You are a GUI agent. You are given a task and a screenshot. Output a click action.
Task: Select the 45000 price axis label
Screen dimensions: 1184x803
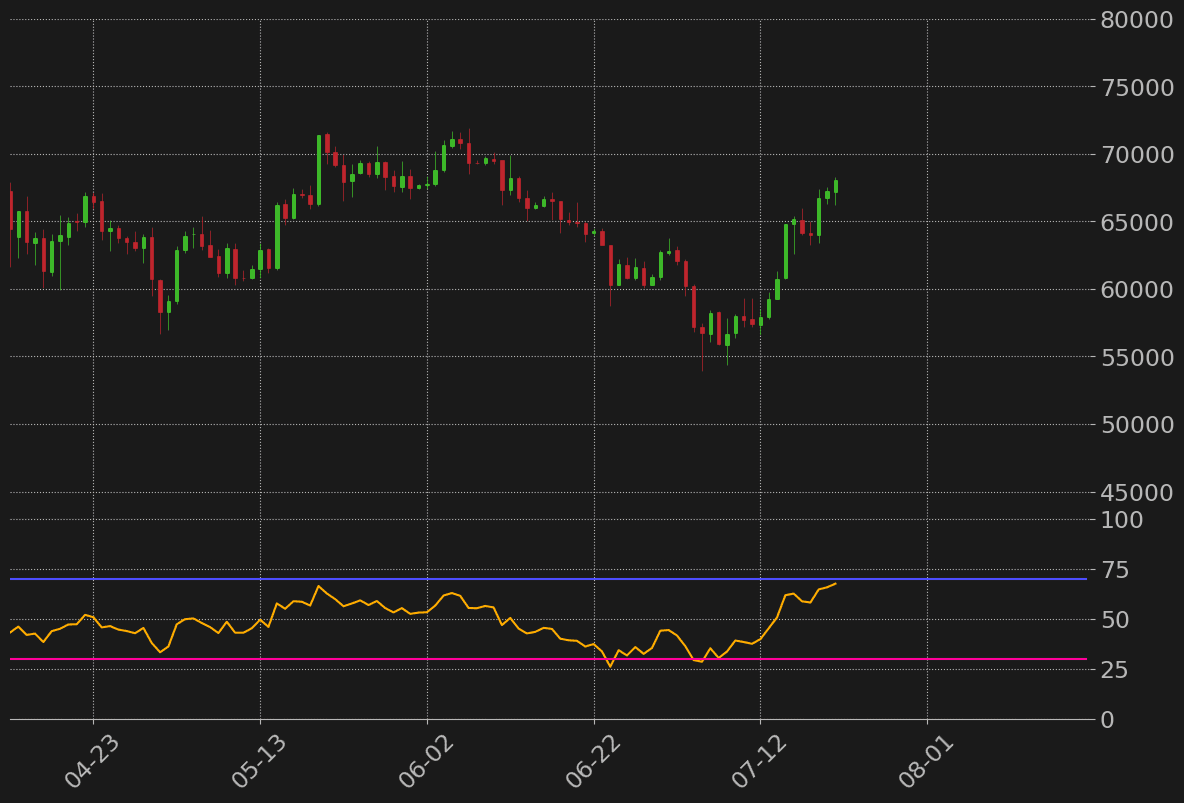pyautogui.click(x=1137, y=492)
